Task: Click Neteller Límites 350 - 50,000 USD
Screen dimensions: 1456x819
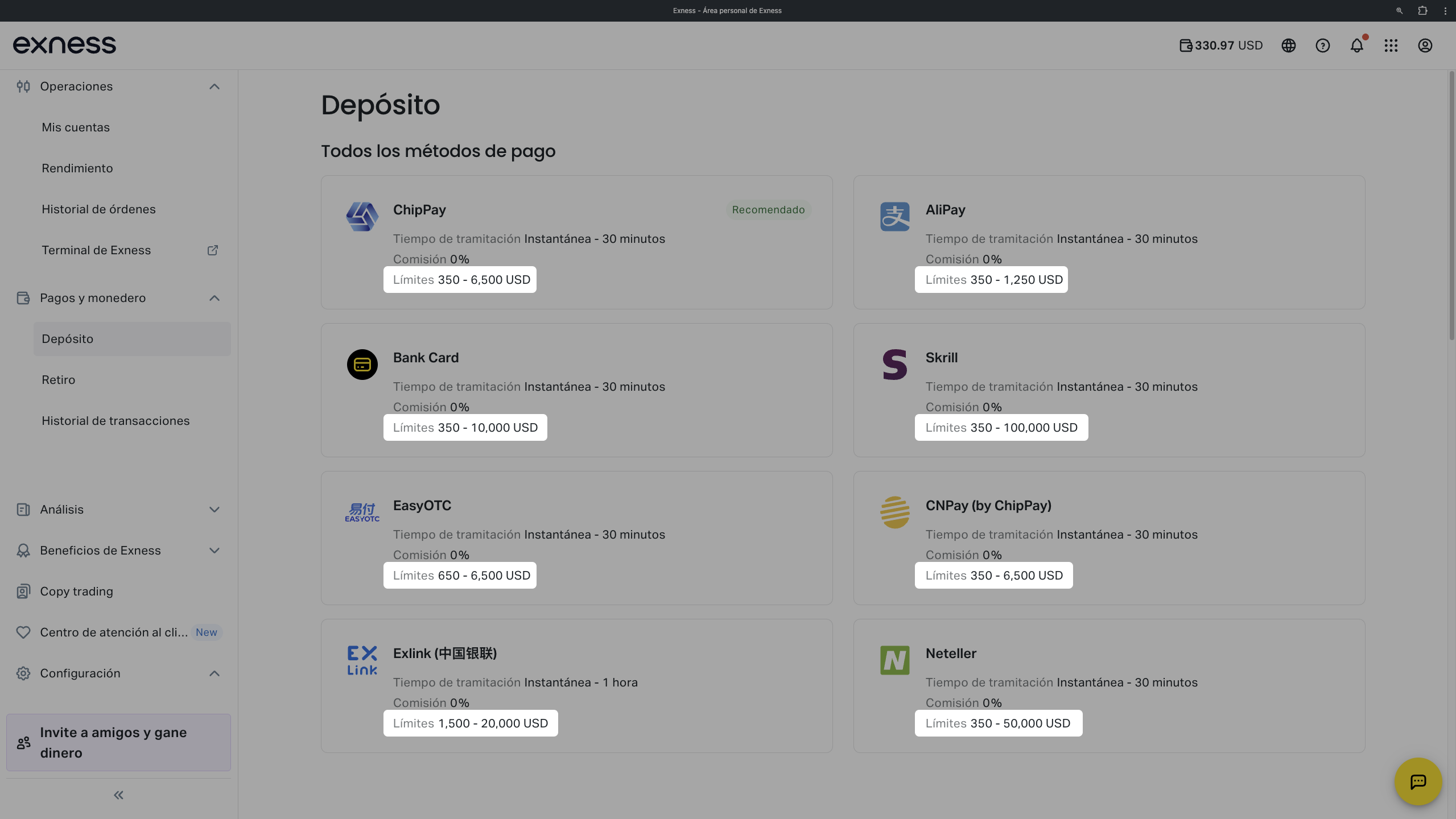Action: [999, 723]
